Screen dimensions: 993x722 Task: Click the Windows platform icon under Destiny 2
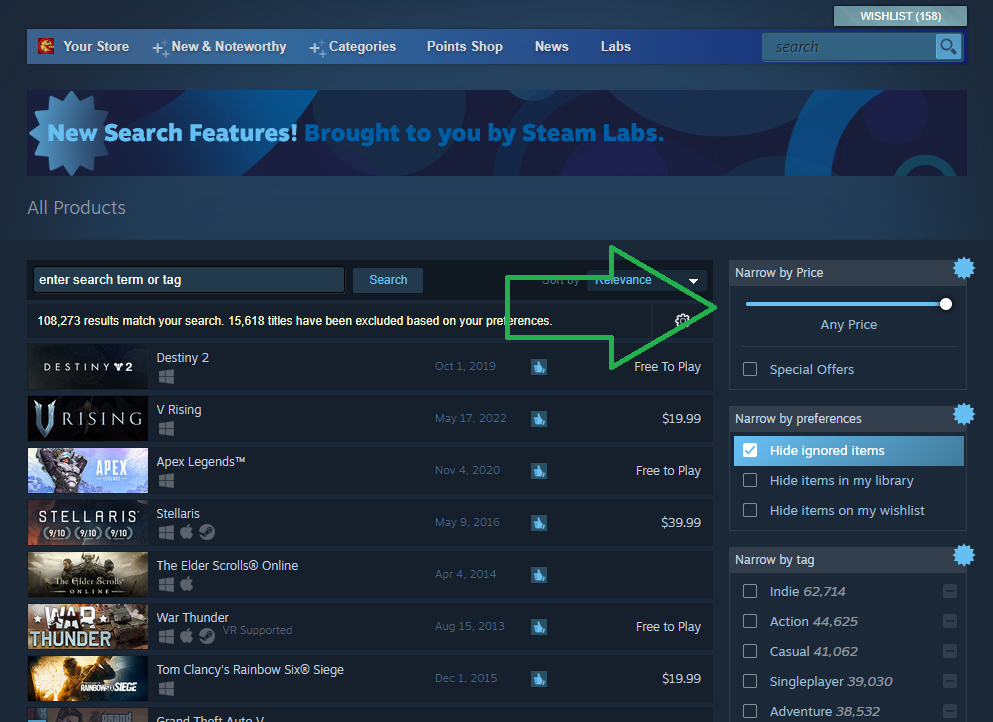click(x=166, y=377)
